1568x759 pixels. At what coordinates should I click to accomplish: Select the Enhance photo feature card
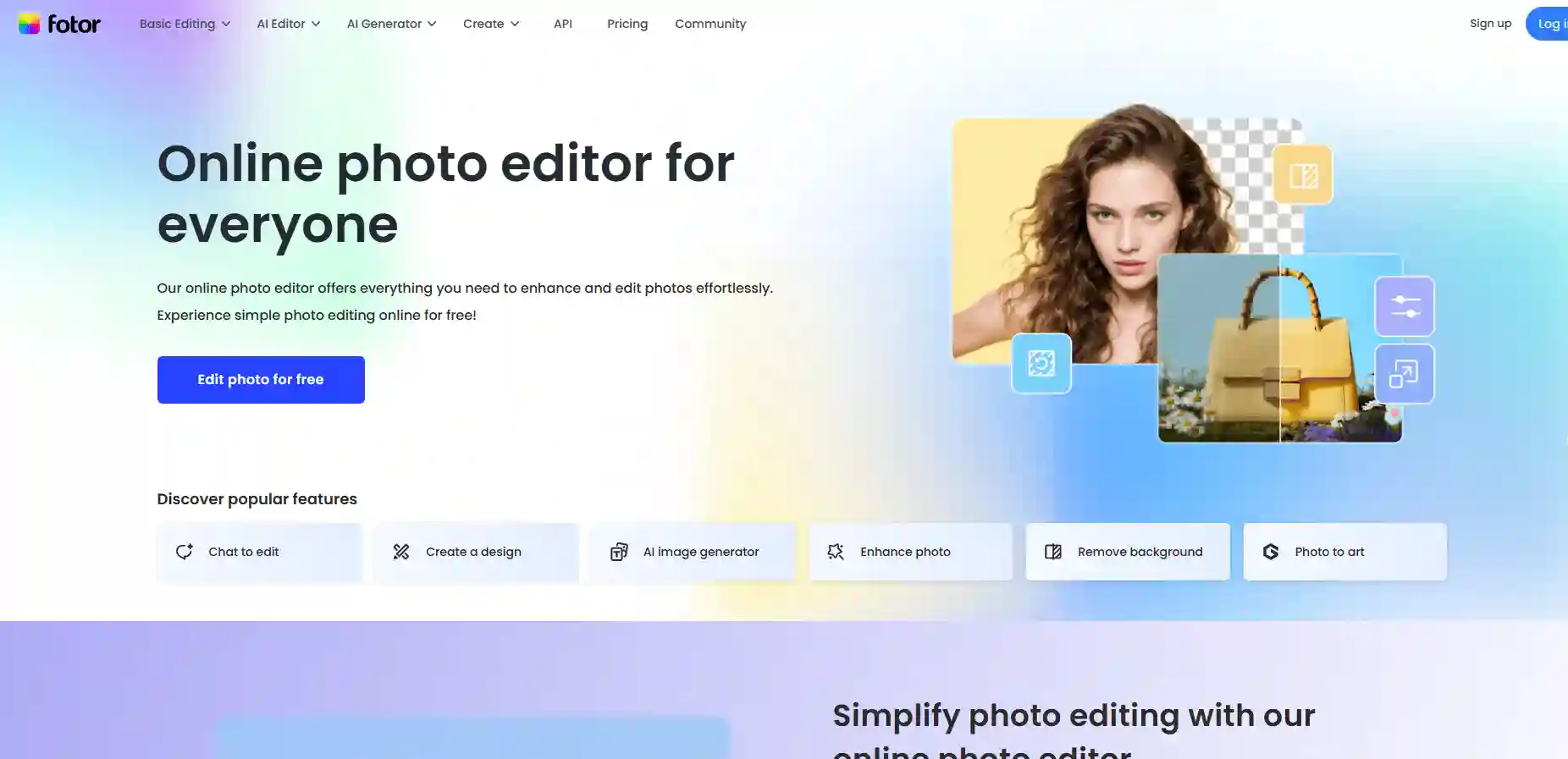911,552
